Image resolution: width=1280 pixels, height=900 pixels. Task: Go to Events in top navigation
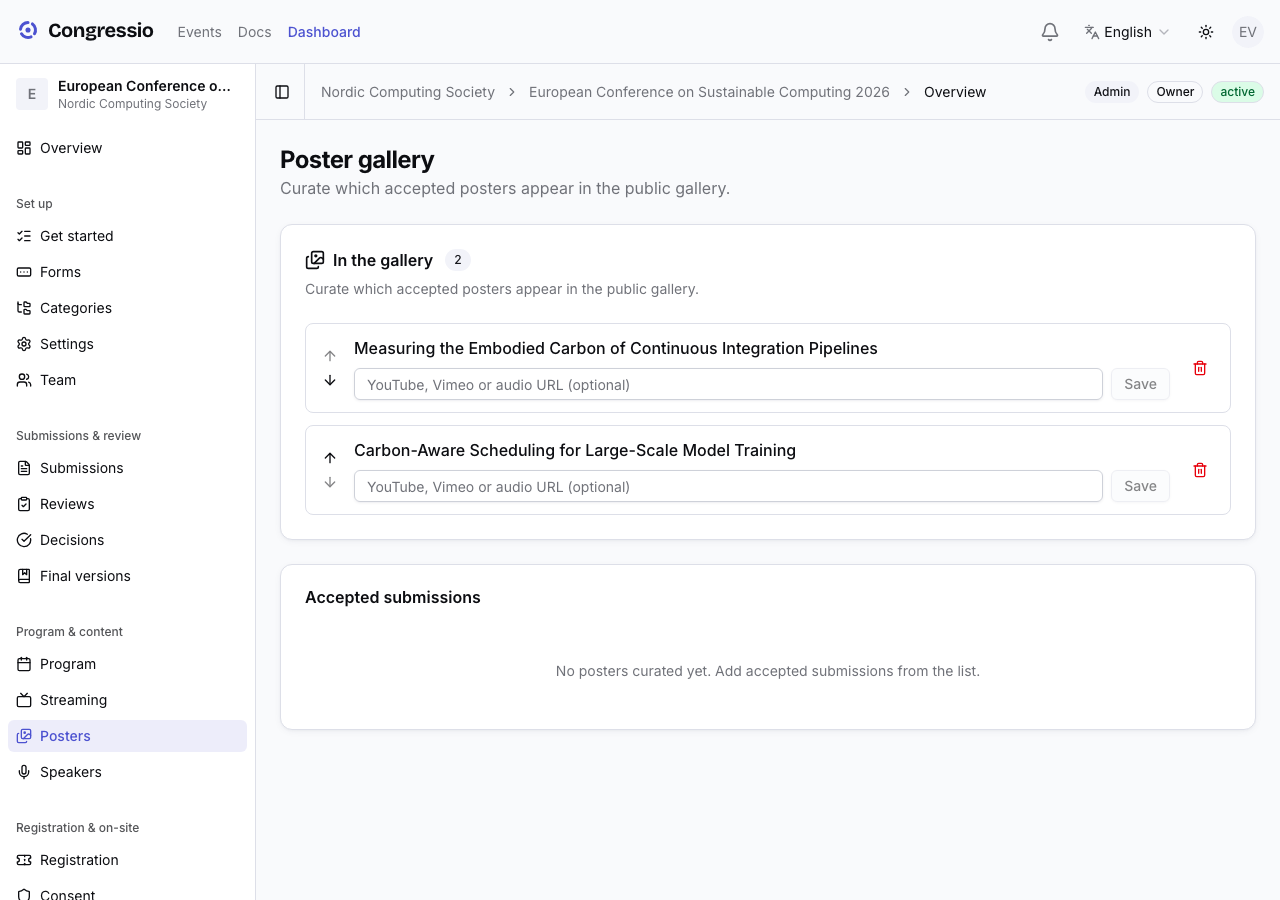tap(199, 32)
